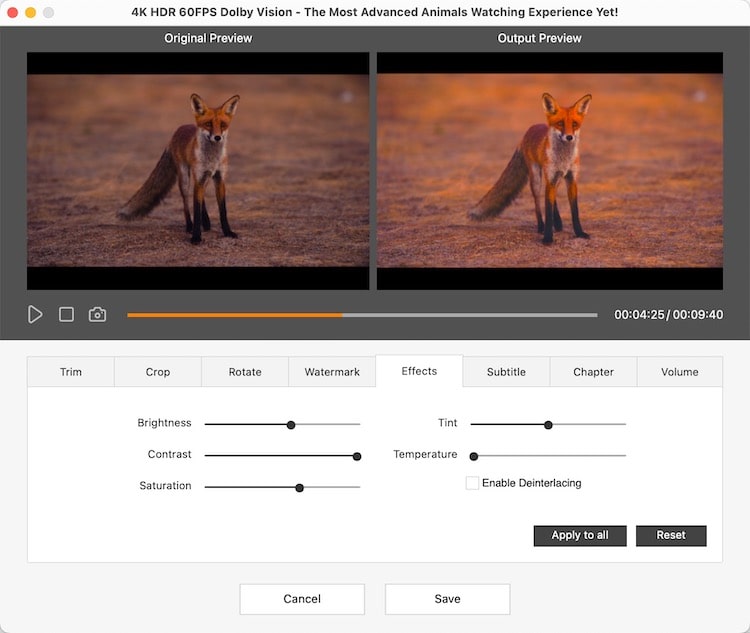
Task: Switch to the Chapter tab
Action: pyautogui.click(x=593, y=372)
